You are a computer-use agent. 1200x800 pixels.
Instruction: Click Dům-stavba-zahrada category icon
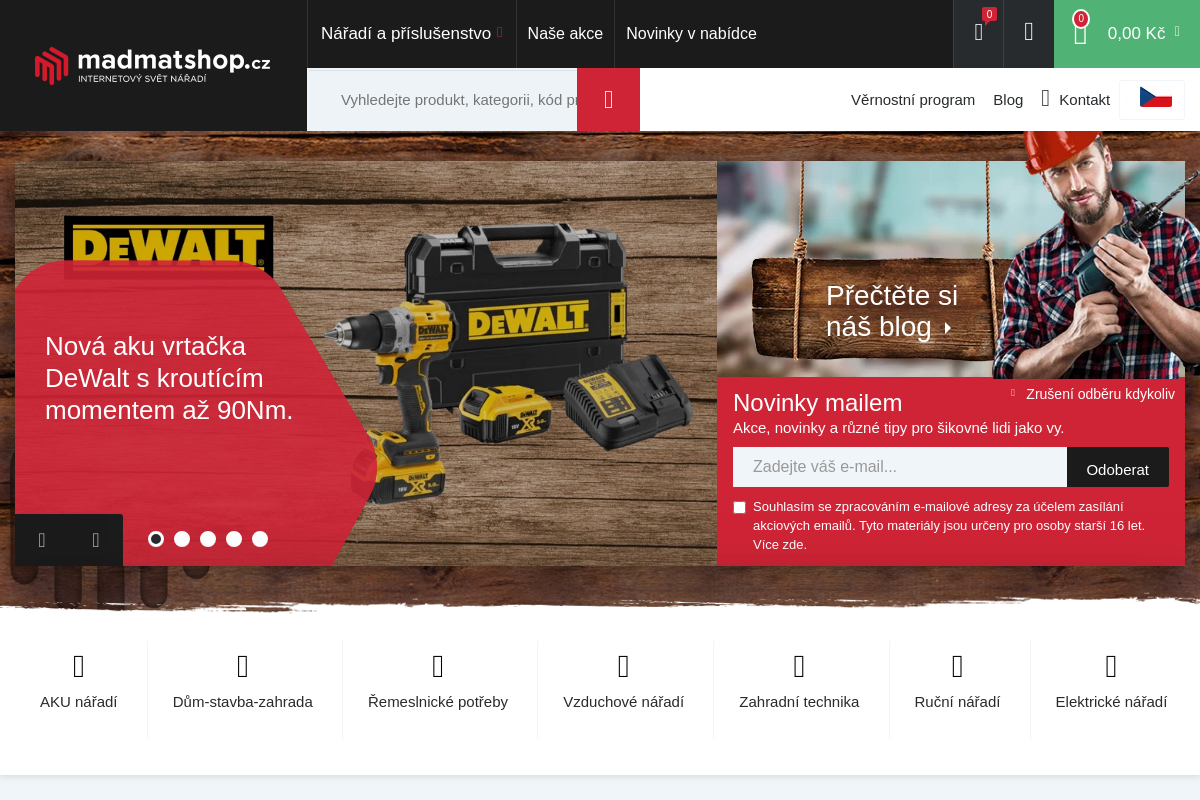pos(243,666)
